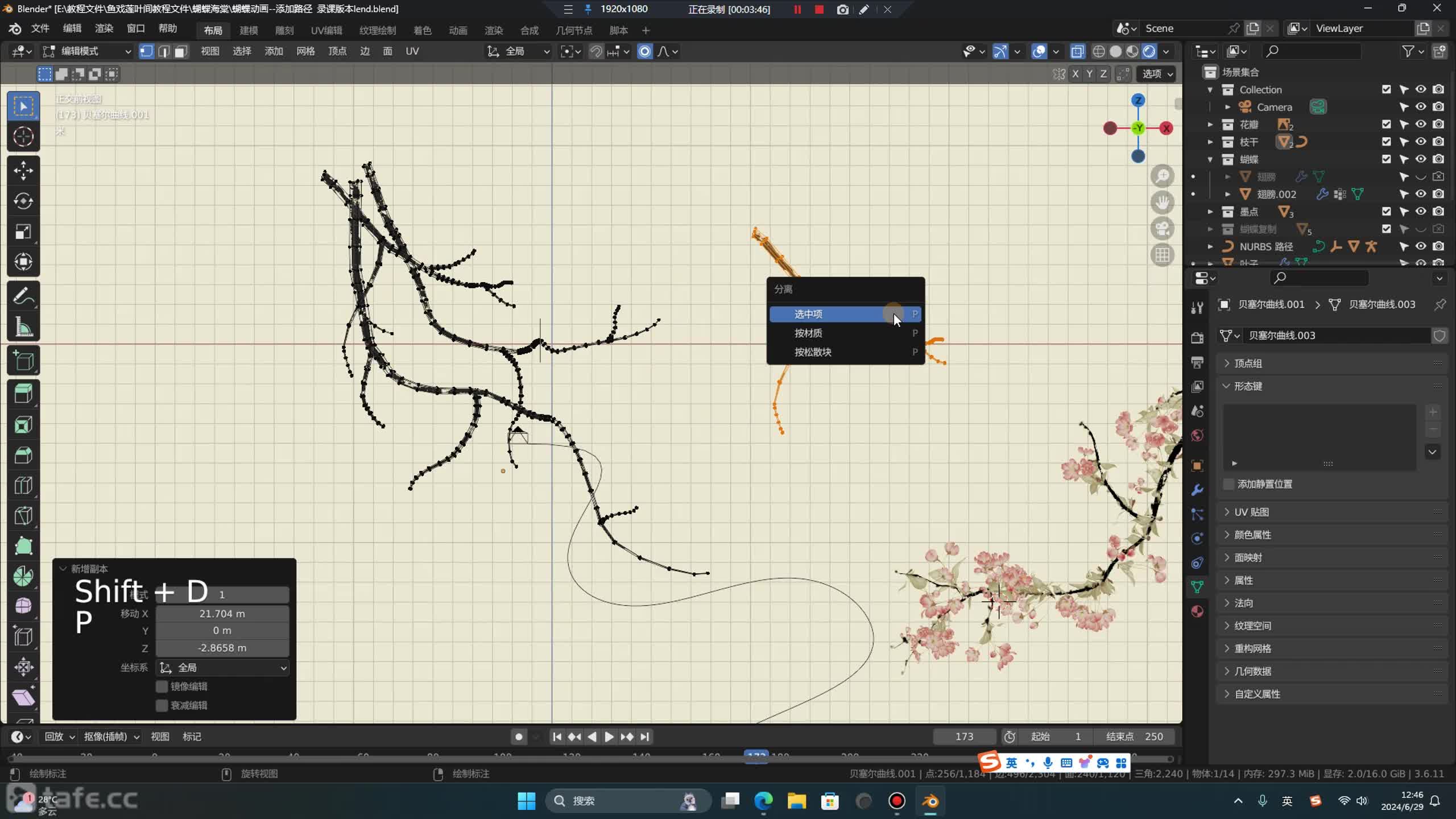Pause the recording in title bar
Image resolution: width=1456 pixels, height=819 pixels.
(797, 9)
